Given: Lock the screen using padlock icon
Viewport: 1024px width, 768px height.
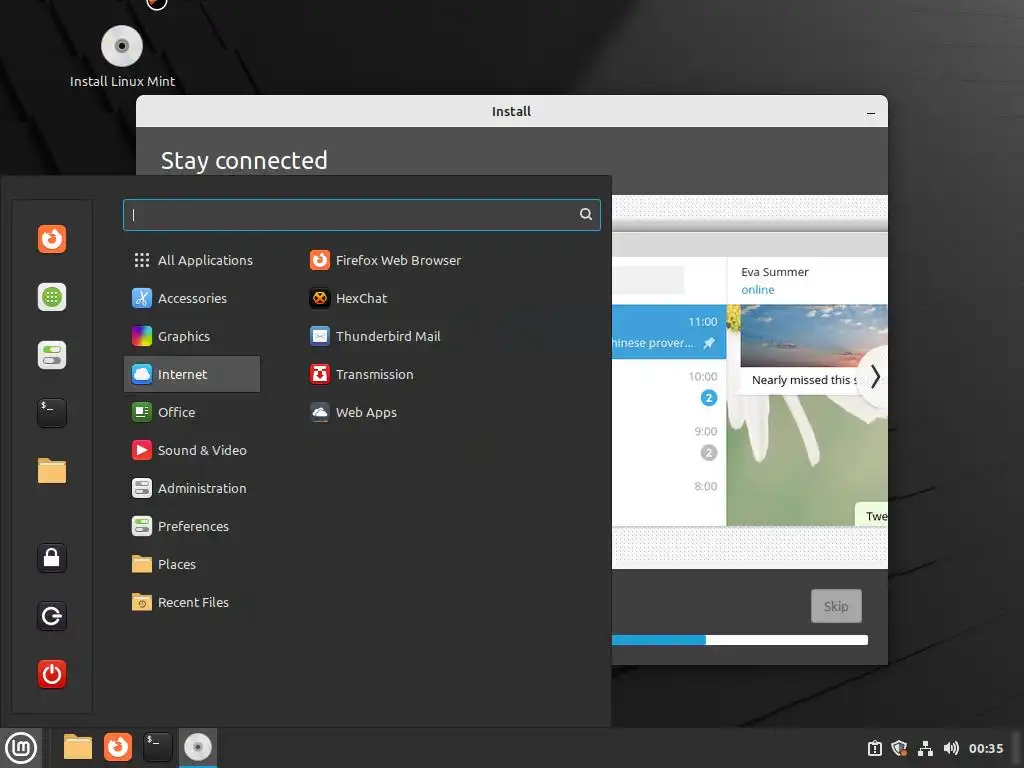Looking at the screenshot, I should coord(52,558).
